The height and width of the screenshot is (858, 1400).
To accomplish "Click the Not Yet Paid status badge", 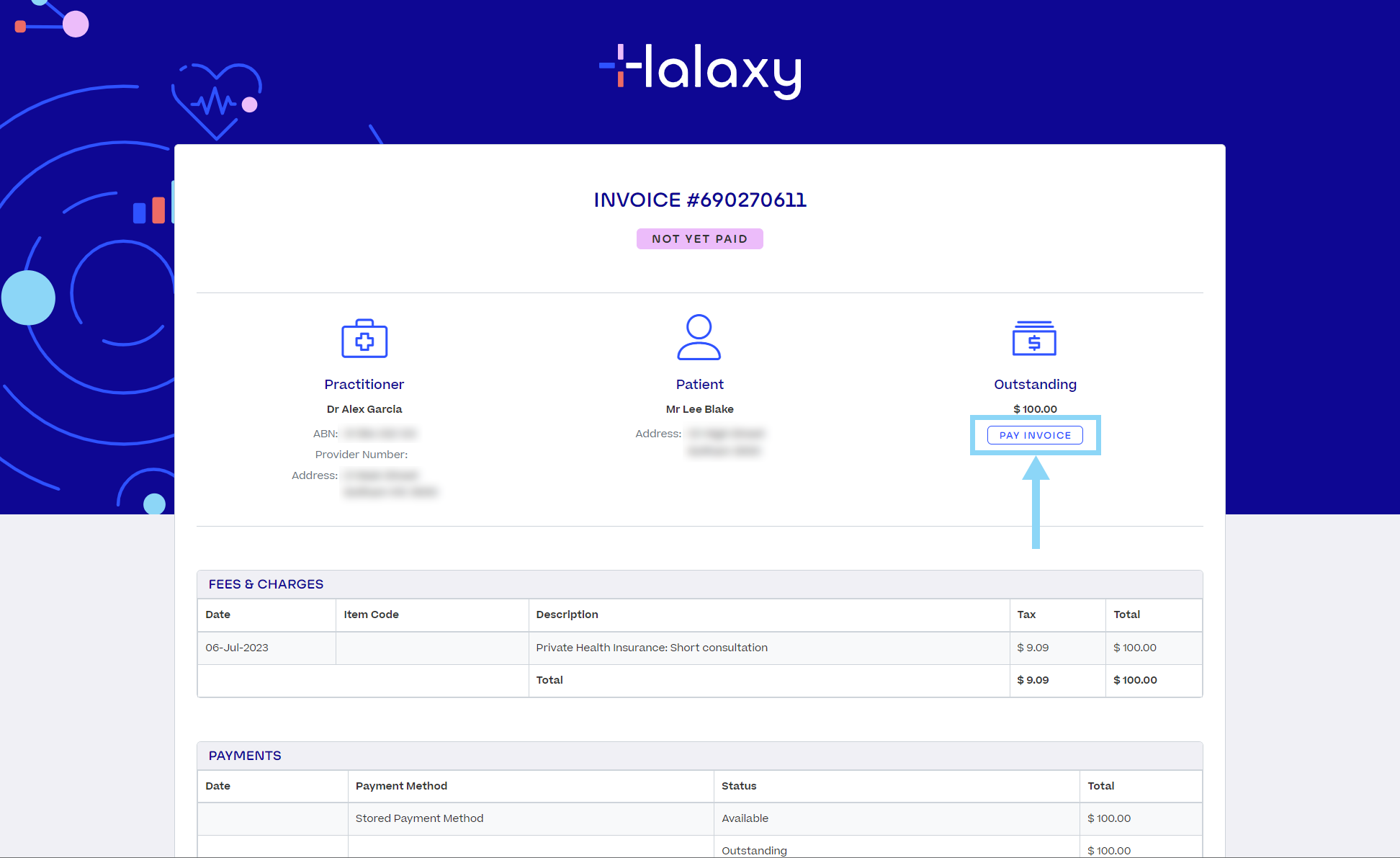I will pos(699,239).
